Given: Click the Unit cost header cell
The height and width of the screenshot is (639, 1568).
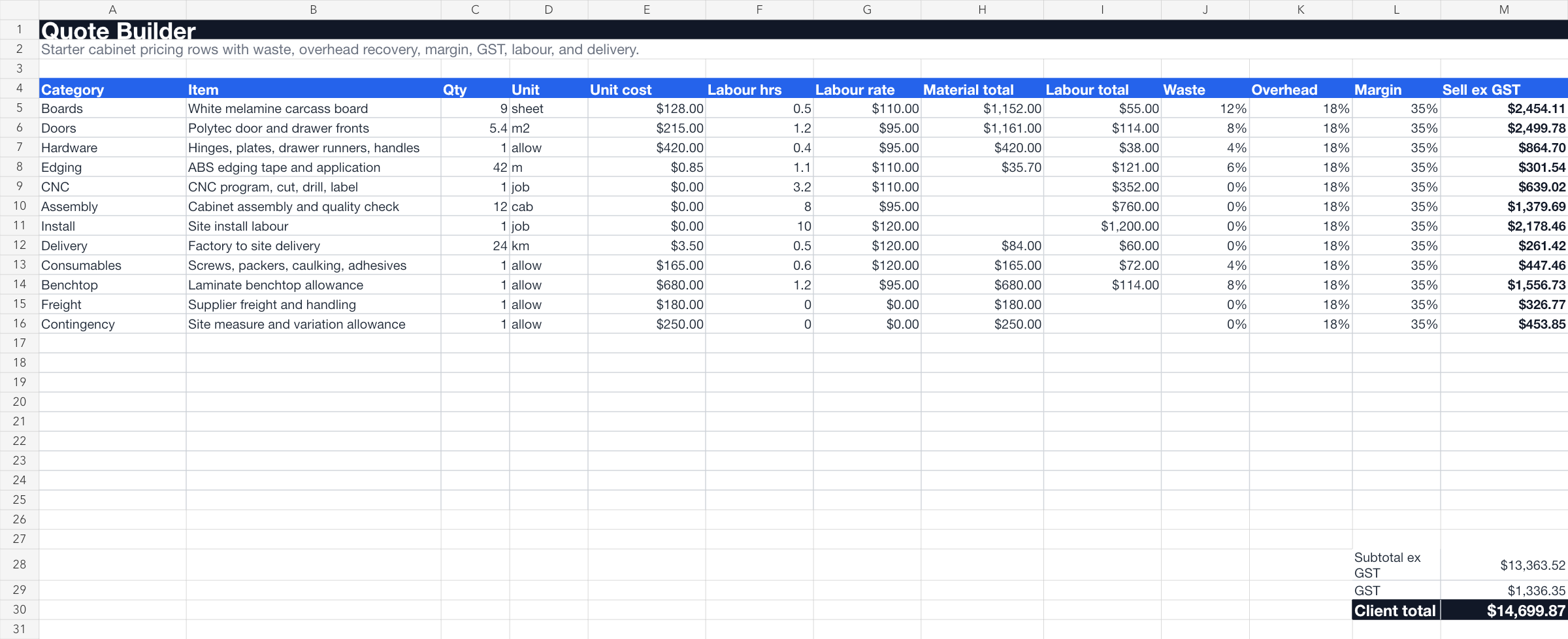Looking at the screenshot, I should coord(647,89).
